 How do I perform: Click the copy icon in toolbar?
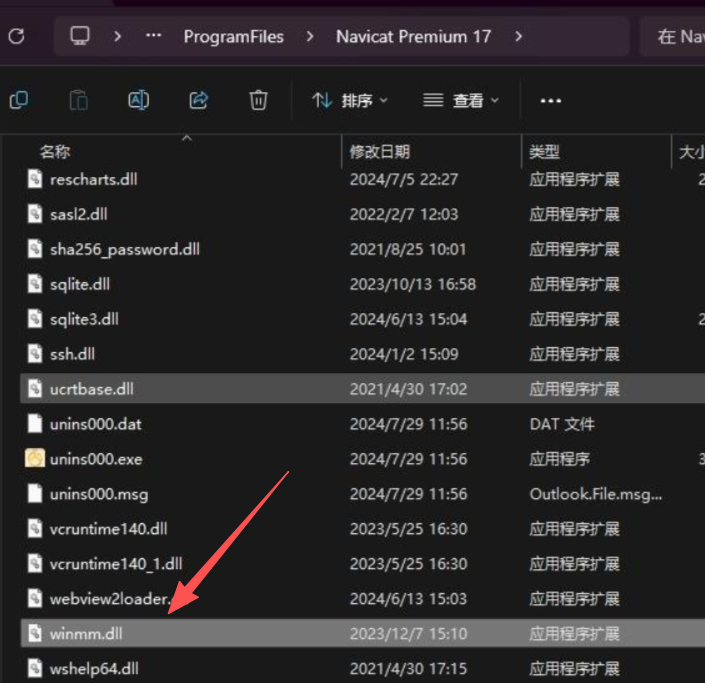(x=18, y=100)
